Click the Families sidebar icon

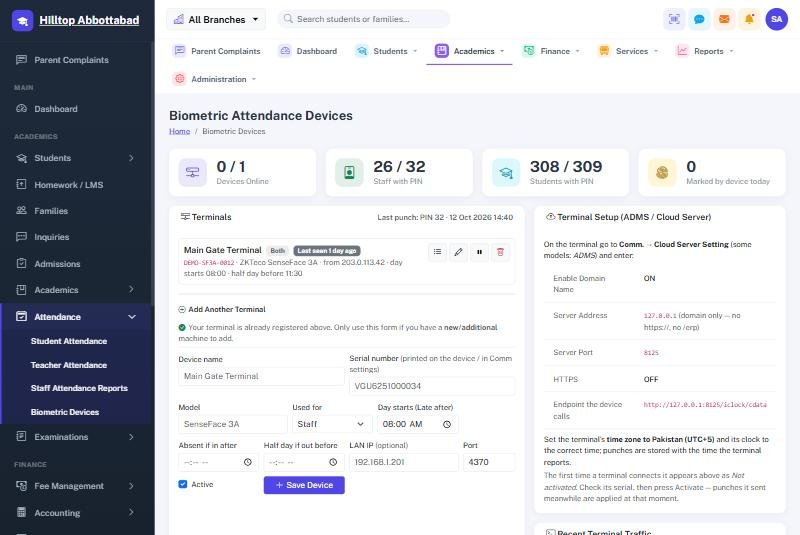[21, 210]
